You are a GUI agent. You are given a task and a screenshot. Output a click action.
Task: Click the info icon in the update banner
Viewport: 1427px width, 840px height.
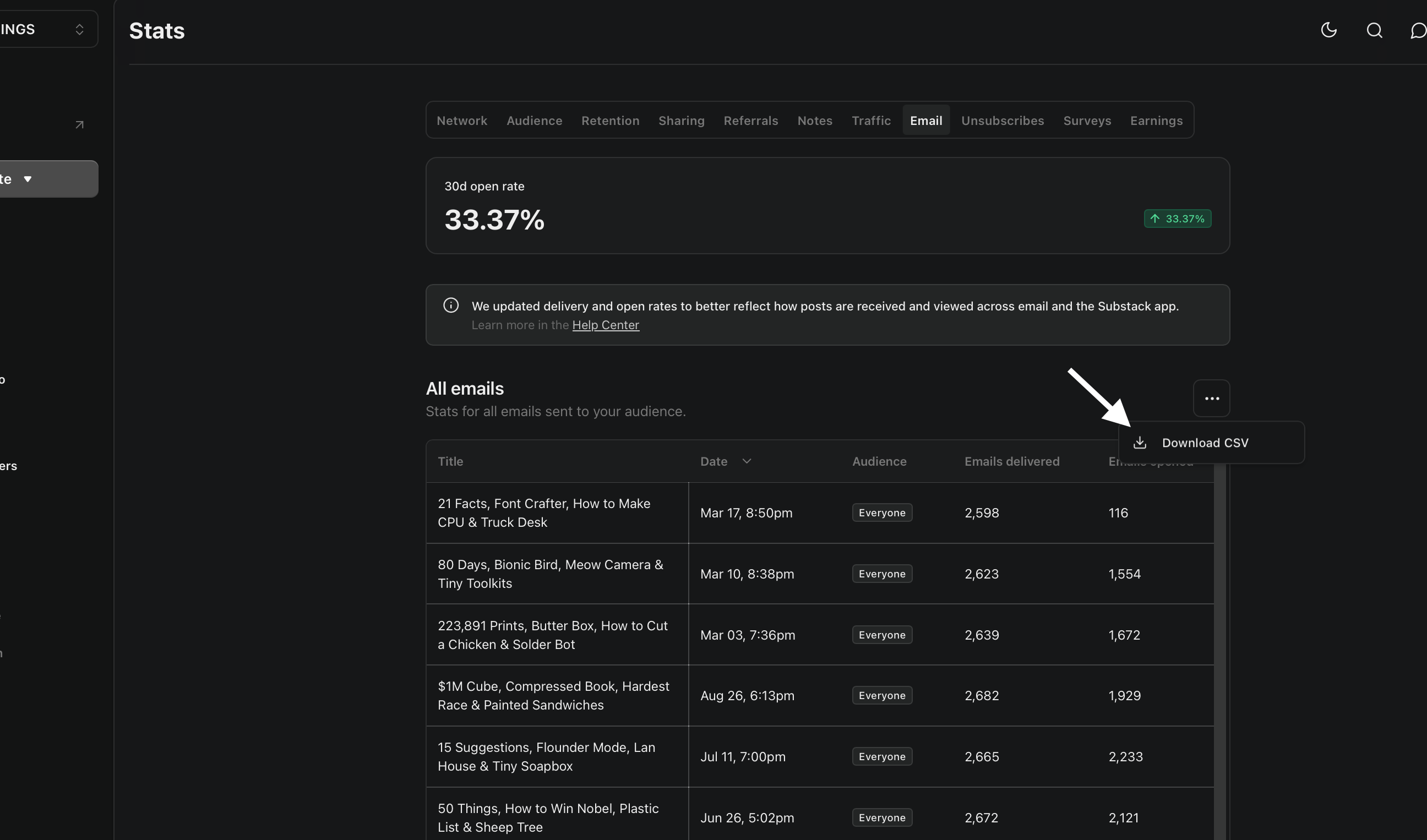pos(451,305)
